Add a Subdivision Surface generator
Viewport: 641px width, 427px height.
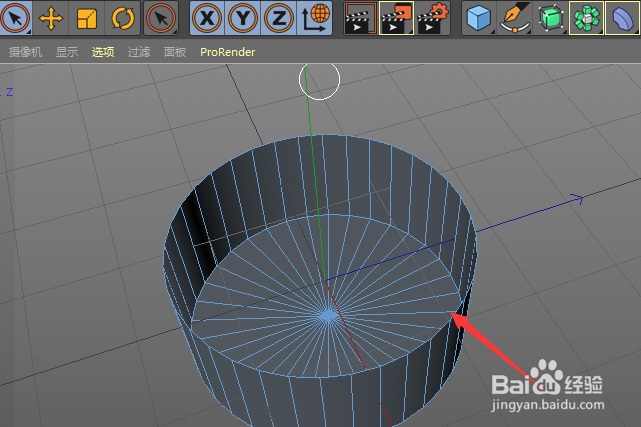coord(551,18)
